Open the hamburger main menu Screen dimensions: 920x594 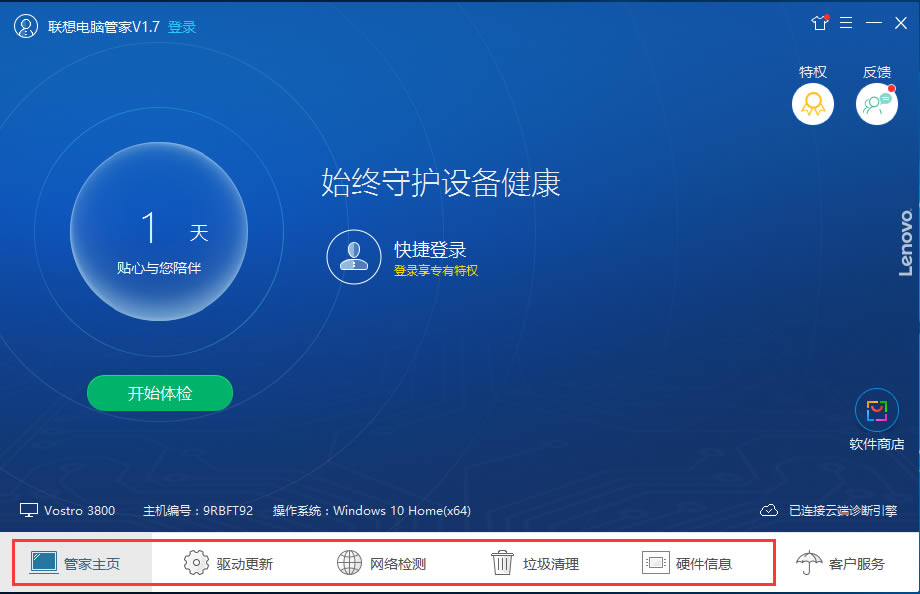point(846,22)
